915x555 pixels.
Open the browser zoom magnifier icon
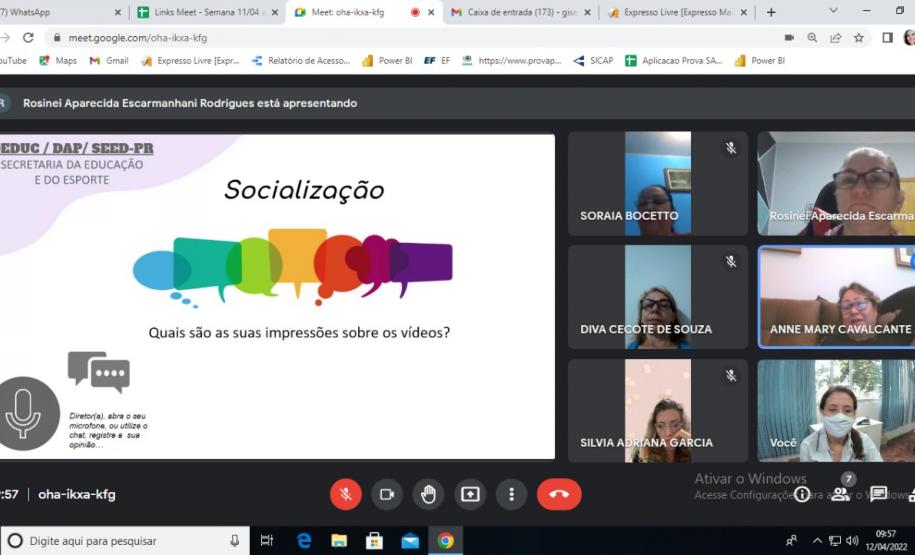812,37
